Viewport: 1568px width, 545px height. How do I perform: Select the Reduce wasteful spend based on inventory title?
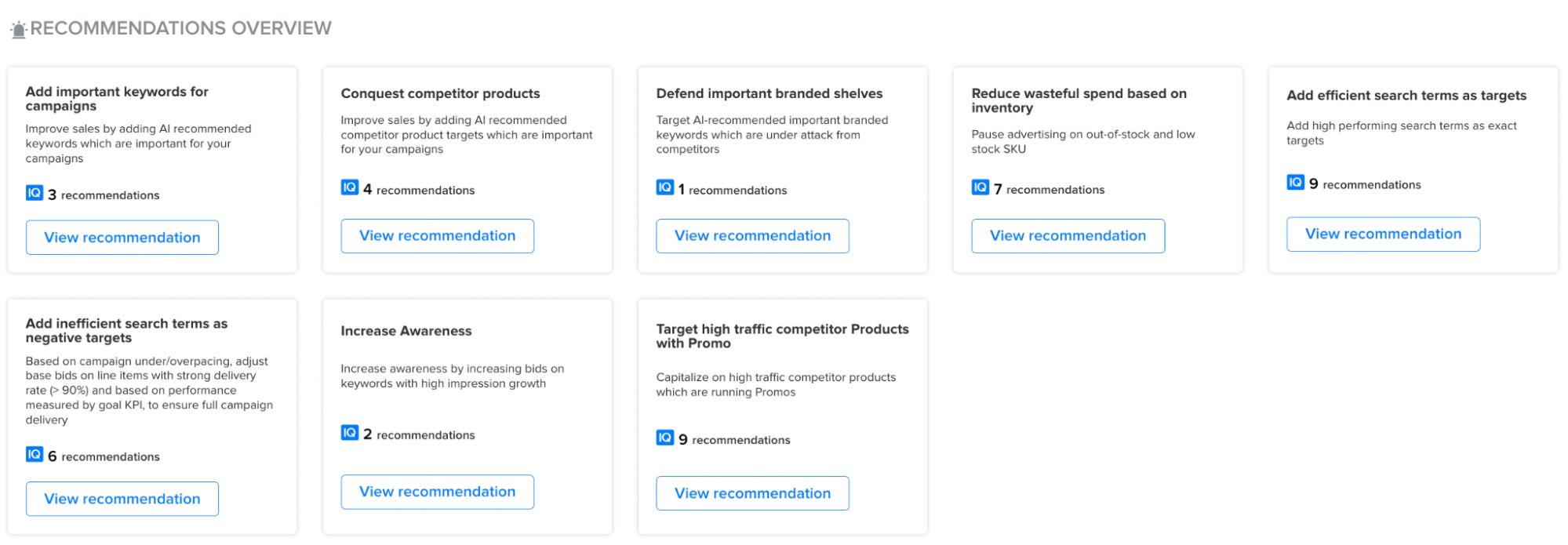click(1079, 100)
